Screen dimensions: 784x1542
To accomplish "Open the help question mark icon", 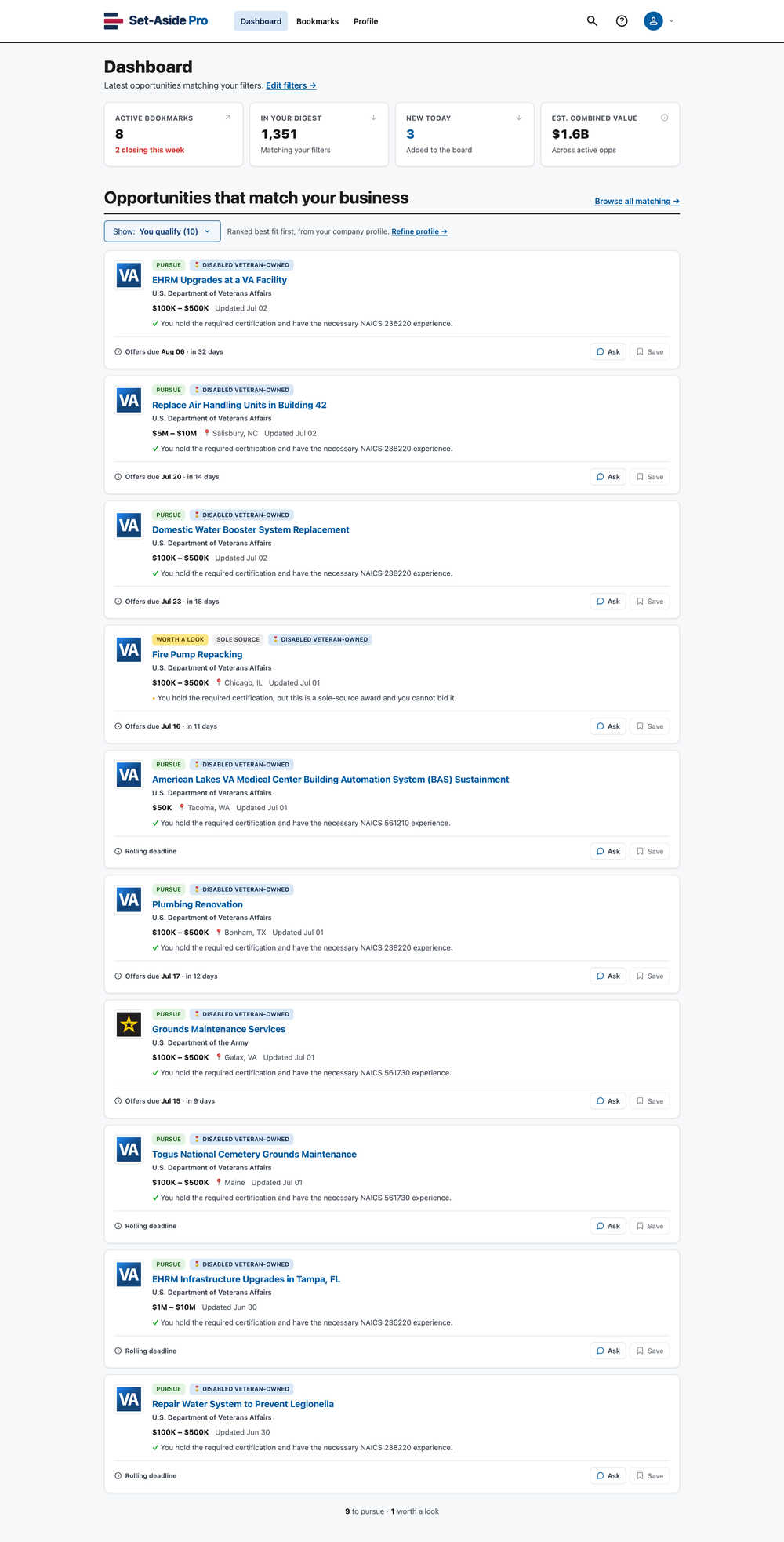I will pos(622,21).
